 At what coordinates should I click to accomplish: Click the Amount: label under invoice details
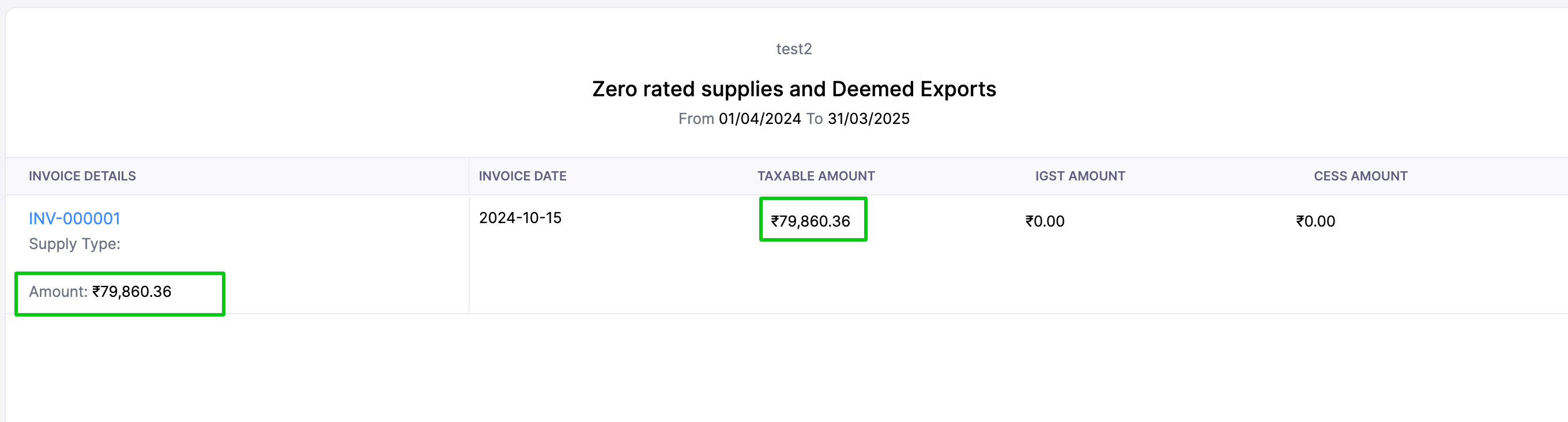(58, 292)
